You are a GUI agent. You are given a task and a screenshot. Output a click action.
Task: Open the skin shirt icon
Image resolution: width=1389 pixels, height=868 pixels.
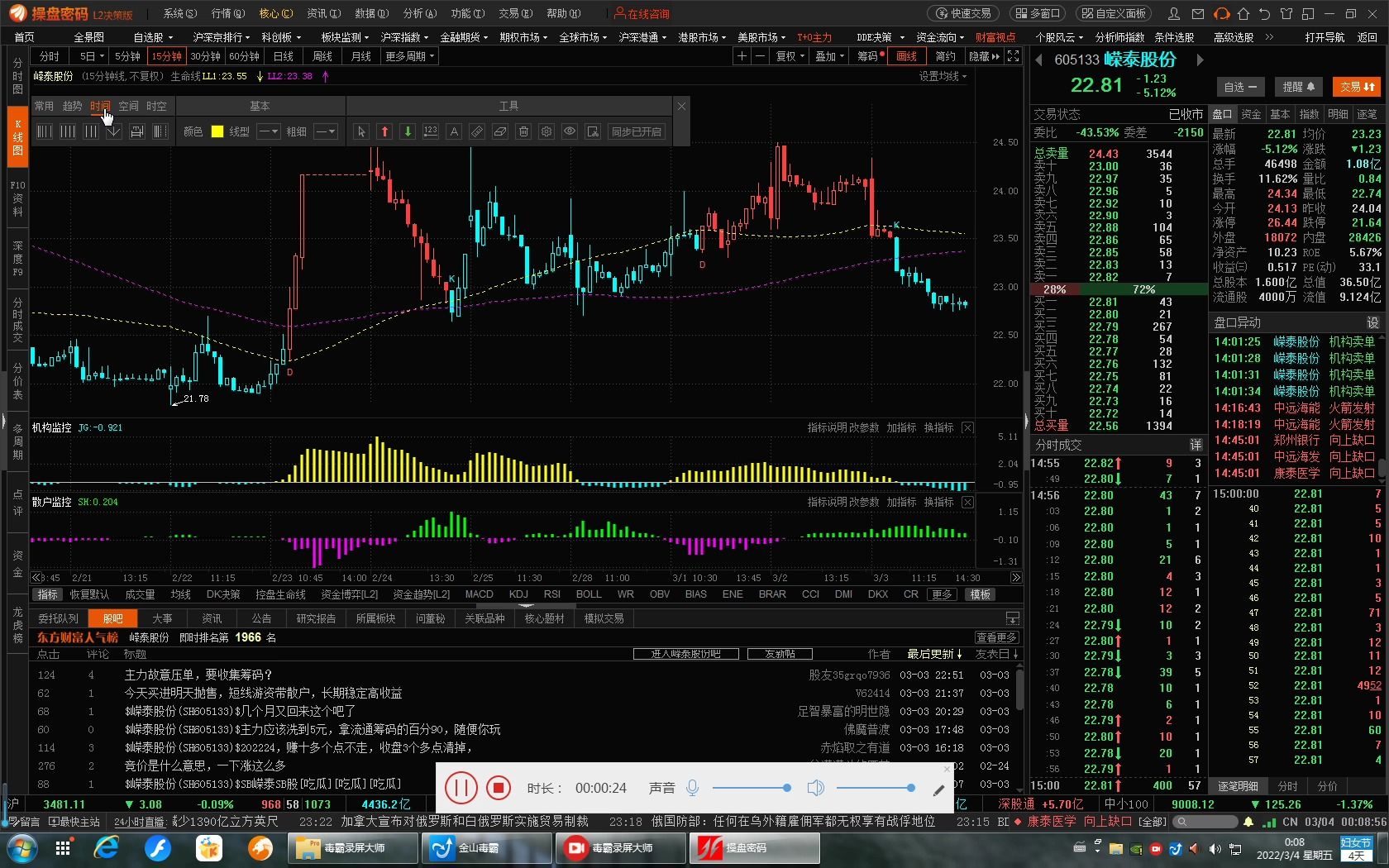point(1286,13)
